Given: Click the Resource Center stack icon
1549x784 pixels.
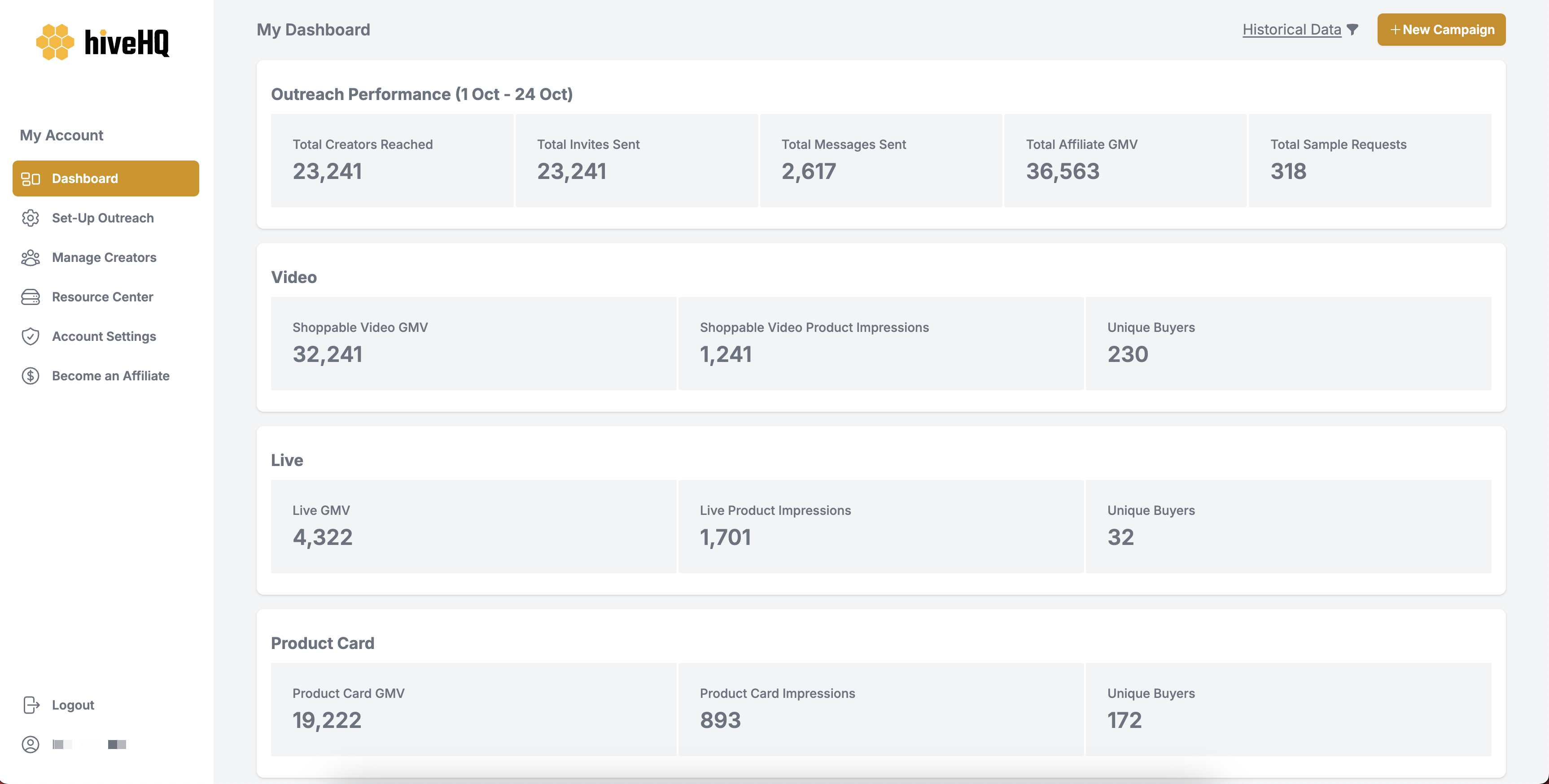Looking at the screenshot, I should [x=31, y=297].
